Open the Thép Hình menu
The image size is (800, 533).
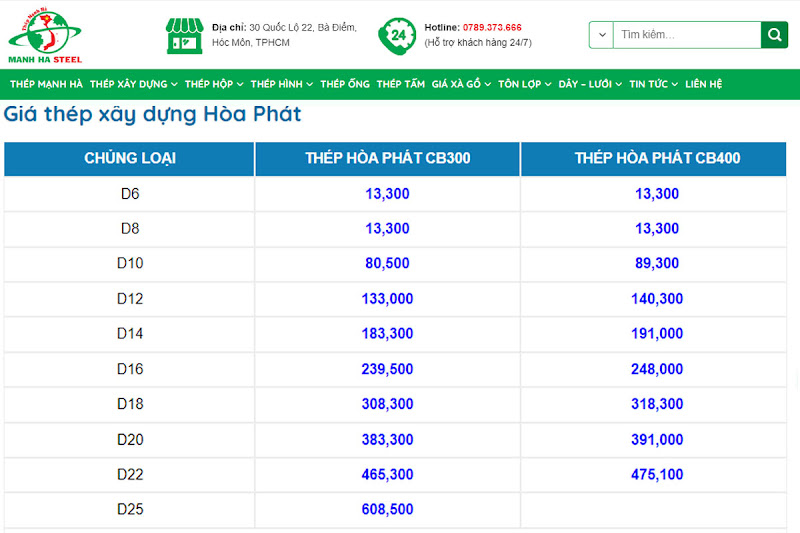[277, 84]
